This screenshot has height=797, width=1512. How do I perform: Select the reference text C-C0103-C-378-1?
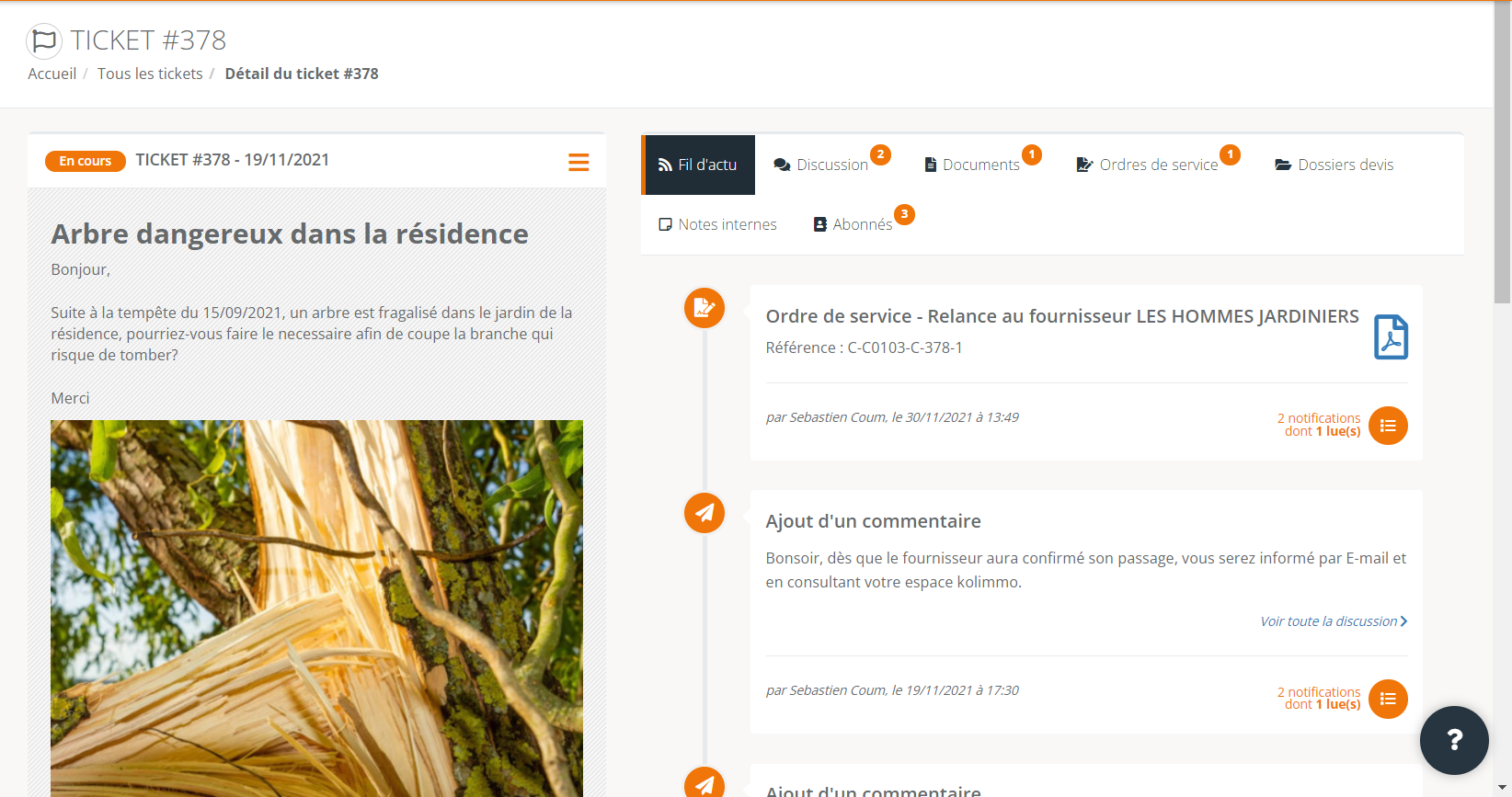click(x=905, y=347)
